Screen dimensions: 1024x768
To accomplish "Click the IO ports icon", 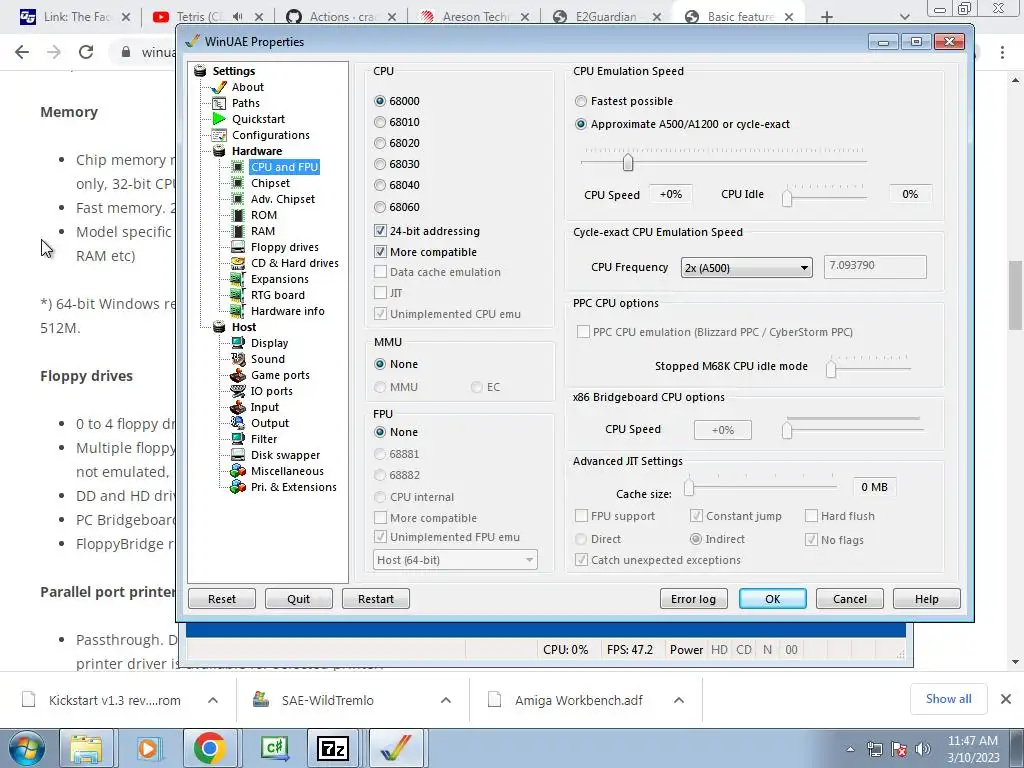I will (238, 391).
